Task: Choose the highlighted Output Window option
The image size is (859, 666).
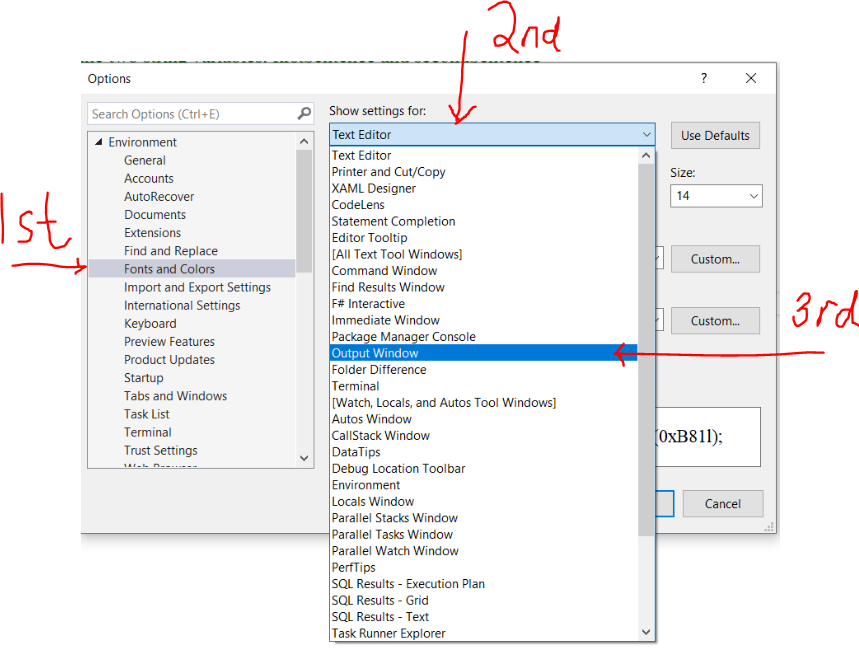Action: [484, 353]
